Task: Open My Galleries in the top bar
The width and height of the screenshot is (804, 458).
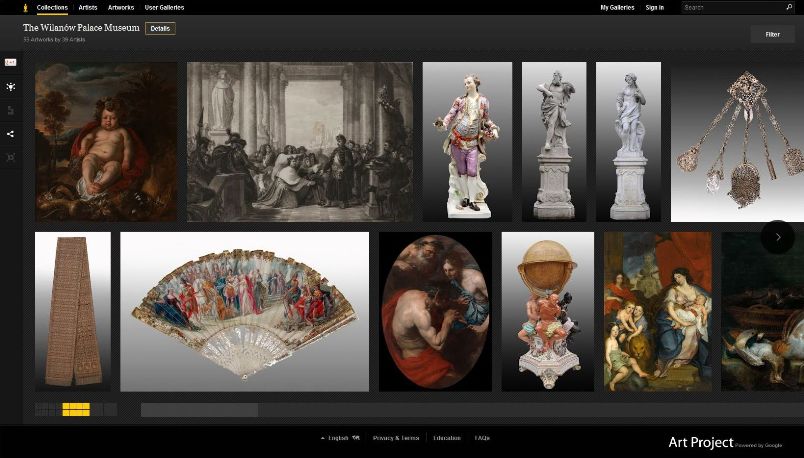Action: click(617, 7)
